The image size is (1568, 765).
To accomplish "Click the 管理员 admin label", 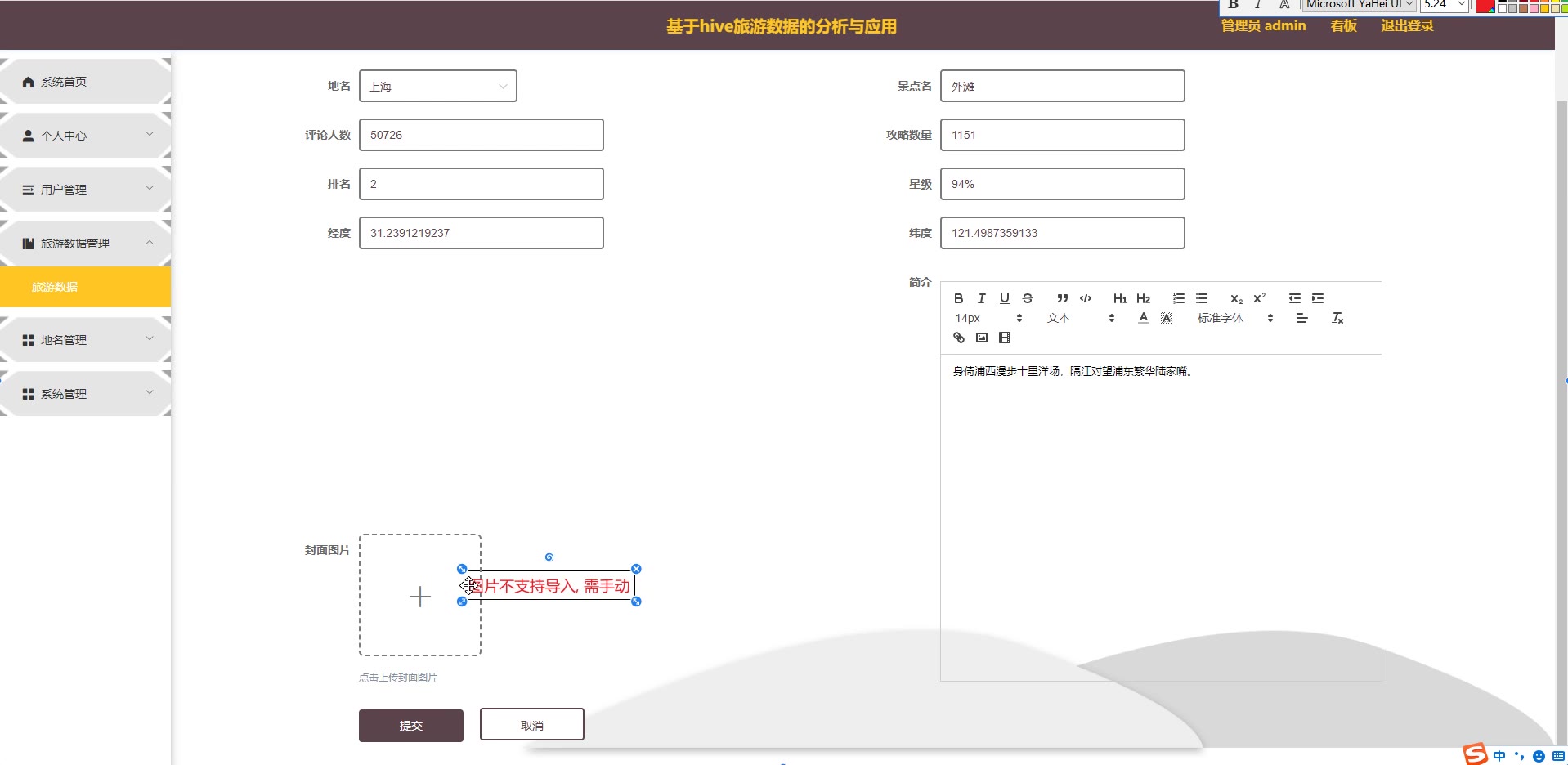I will [x=1263, y=25].
